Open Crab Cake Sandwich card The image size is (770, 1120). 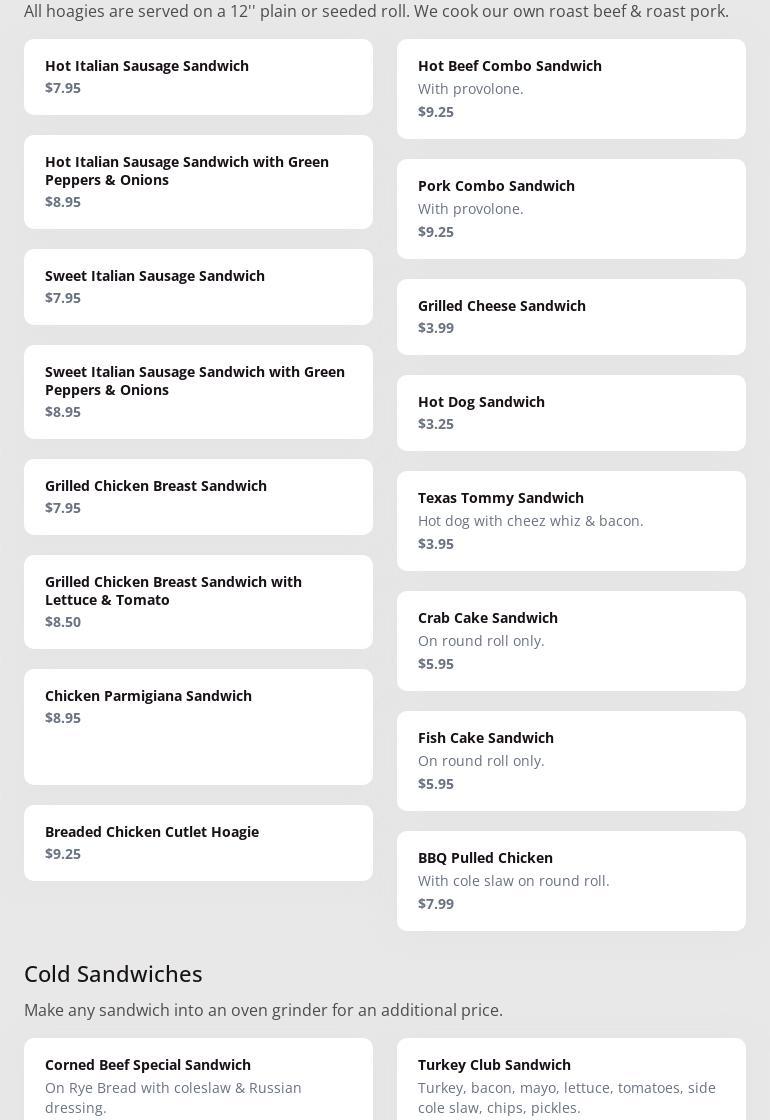click(x=571, y=640)
